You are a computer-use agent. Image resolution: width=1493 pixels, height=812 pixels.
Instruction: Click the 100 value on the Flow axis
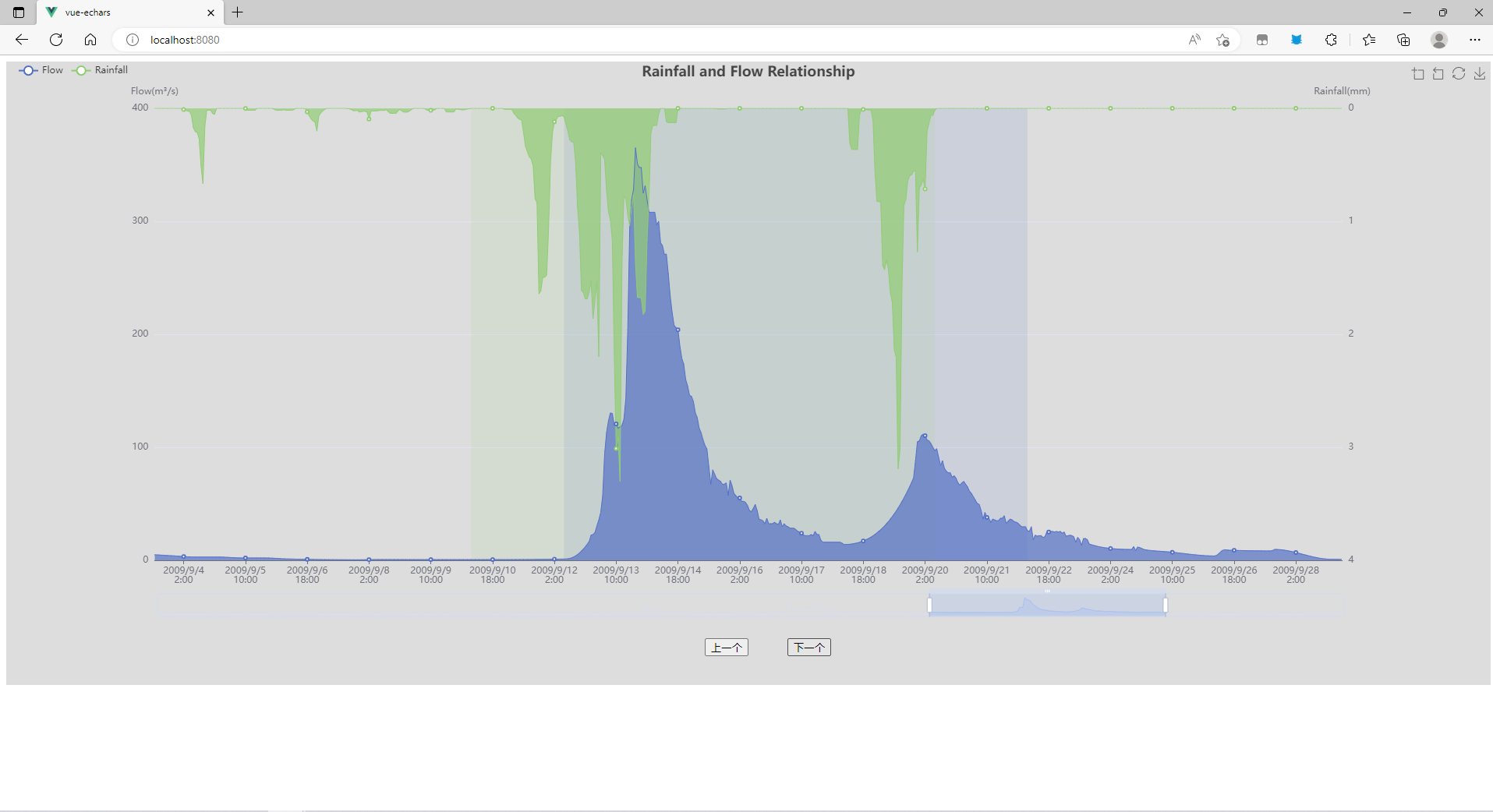click(140, 447)
